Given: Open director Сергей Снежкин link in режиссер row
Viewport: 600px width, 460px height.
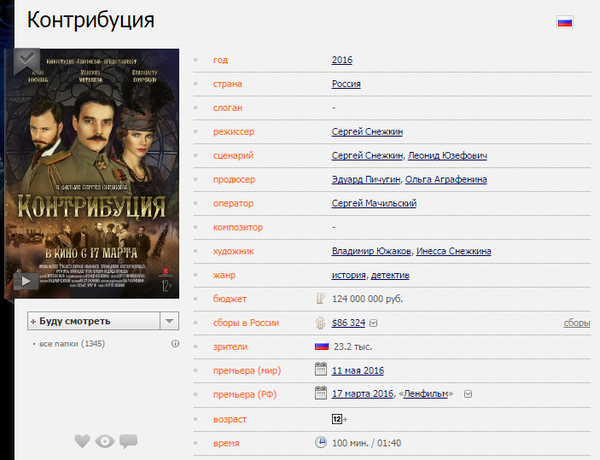Looking at the screenshot, I should click(x=367, y=131).
